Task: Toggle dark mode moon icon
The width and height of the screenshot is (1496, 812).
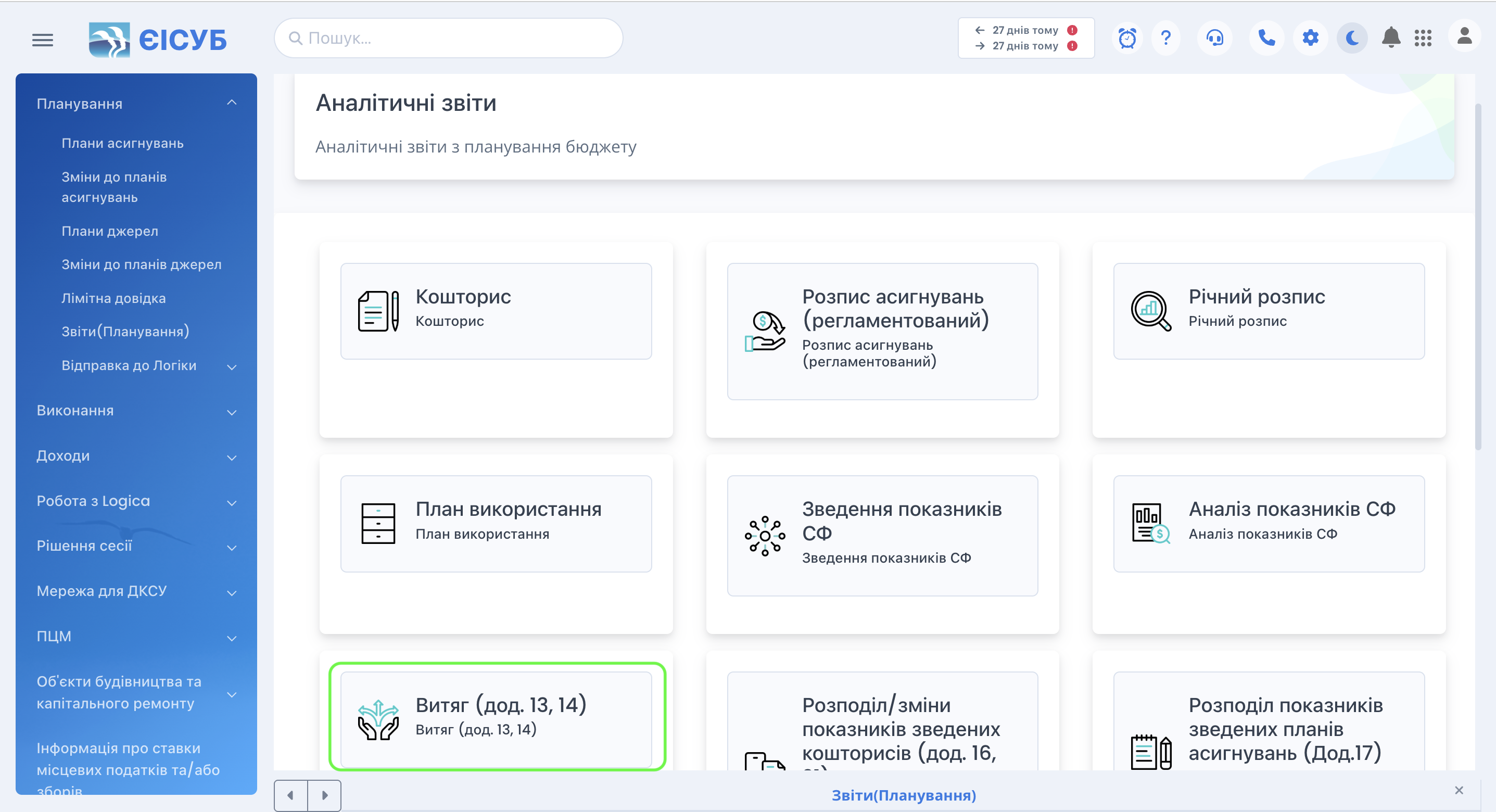Action: tap(1352, 39)
